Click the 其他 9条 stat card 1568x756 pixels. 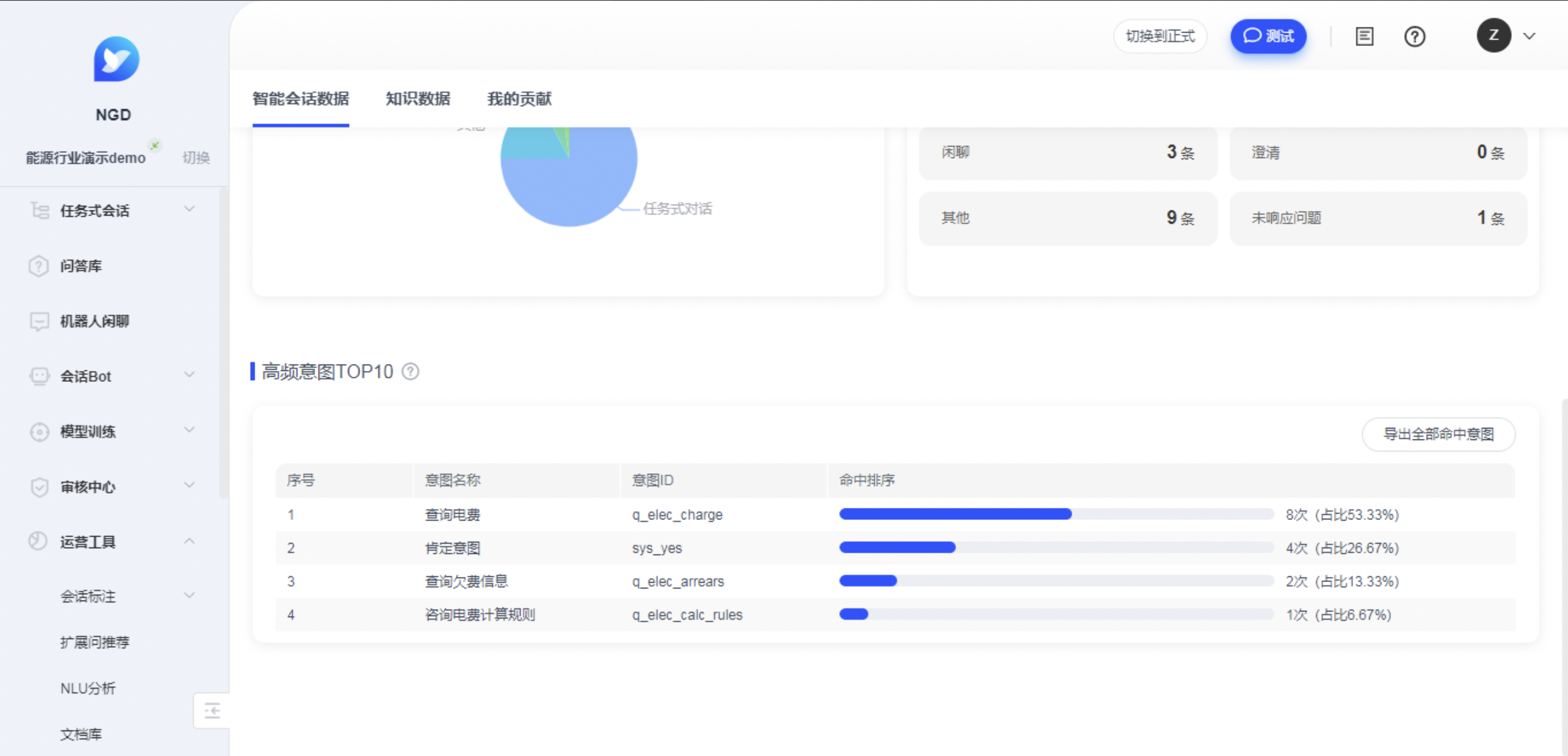coord(1068,218)
